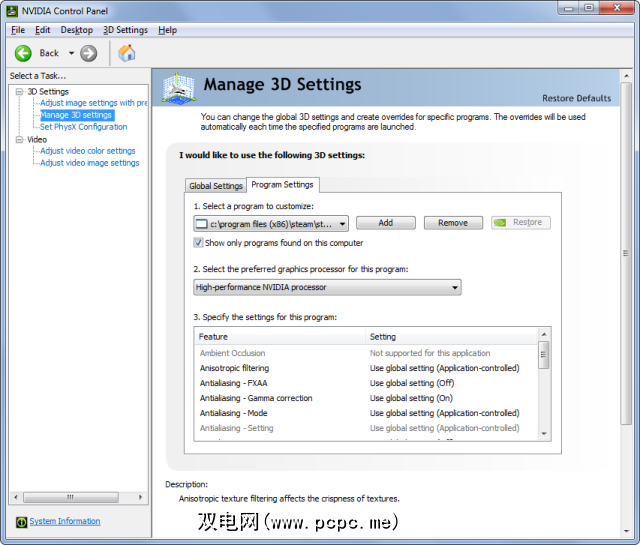This screenshot has width=640, height=545.
Task: Open the File menu
Action: (x=18, y=30)
